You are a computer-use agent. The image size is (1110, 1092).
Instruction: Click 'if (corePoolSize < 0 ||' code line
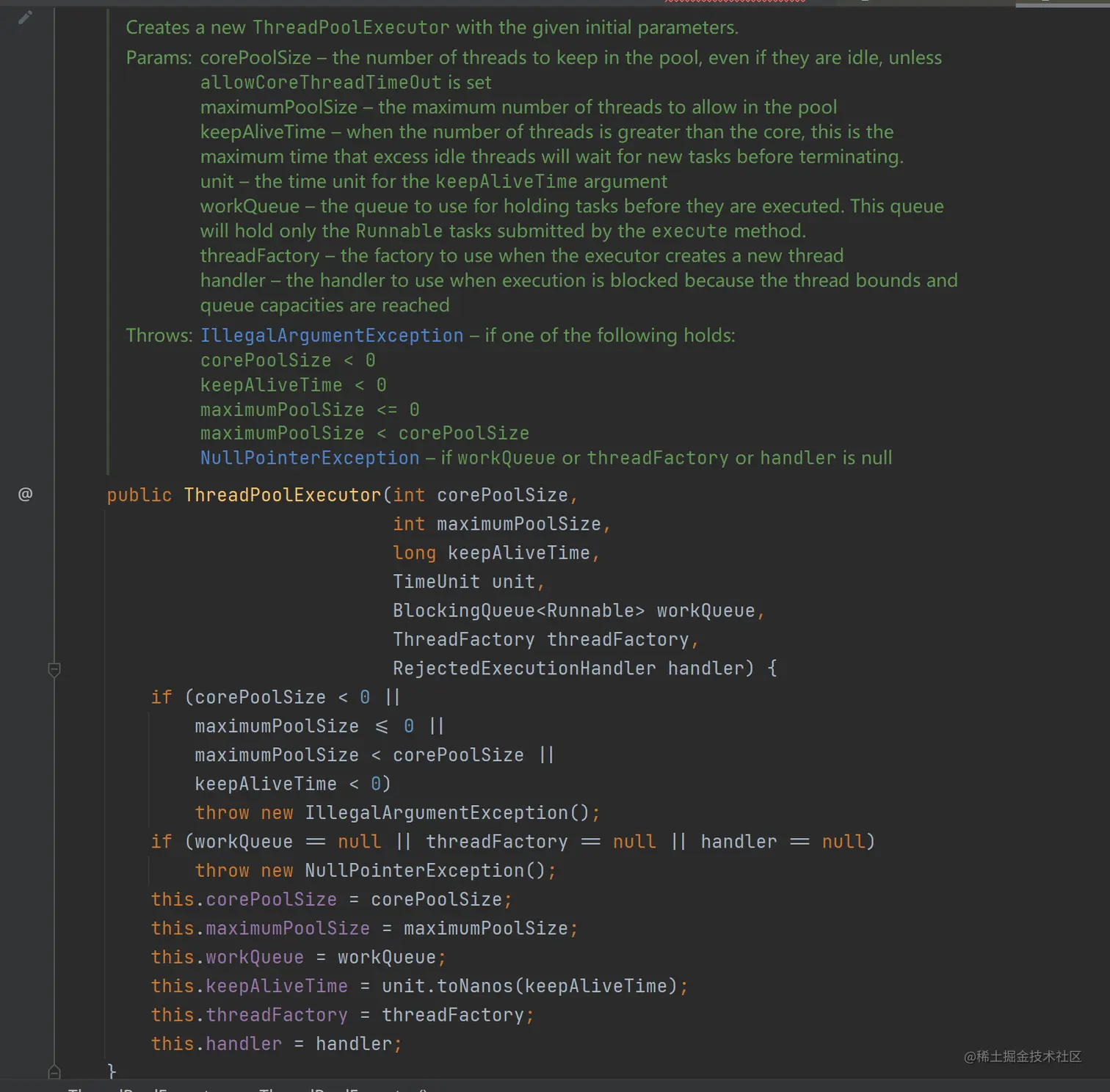tap(275, 697)
